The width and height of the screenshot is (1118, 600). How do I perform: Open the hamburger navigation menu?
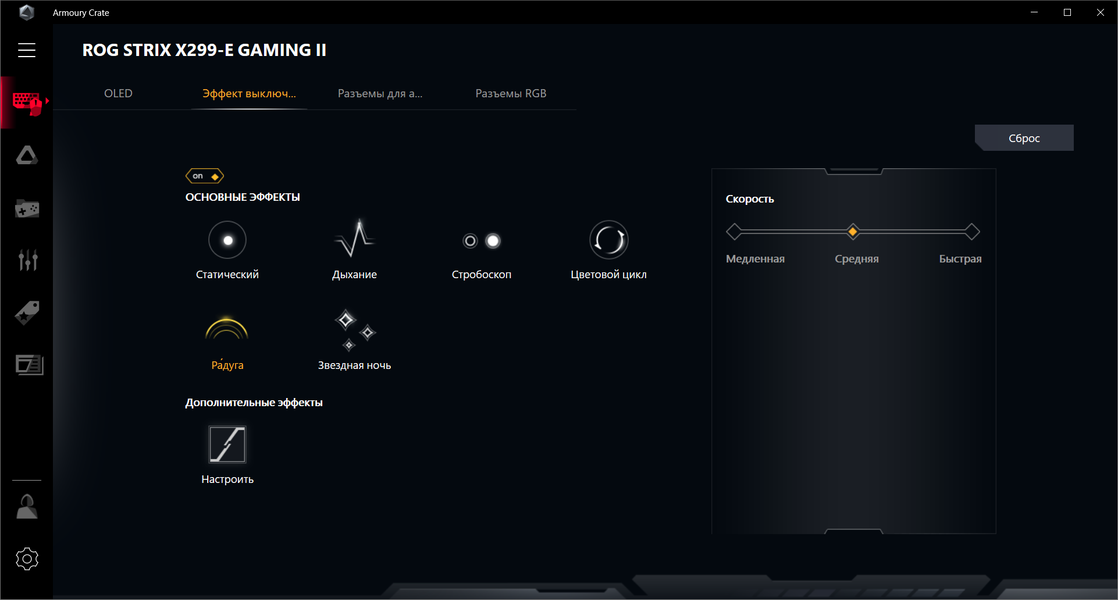(26, 50)
